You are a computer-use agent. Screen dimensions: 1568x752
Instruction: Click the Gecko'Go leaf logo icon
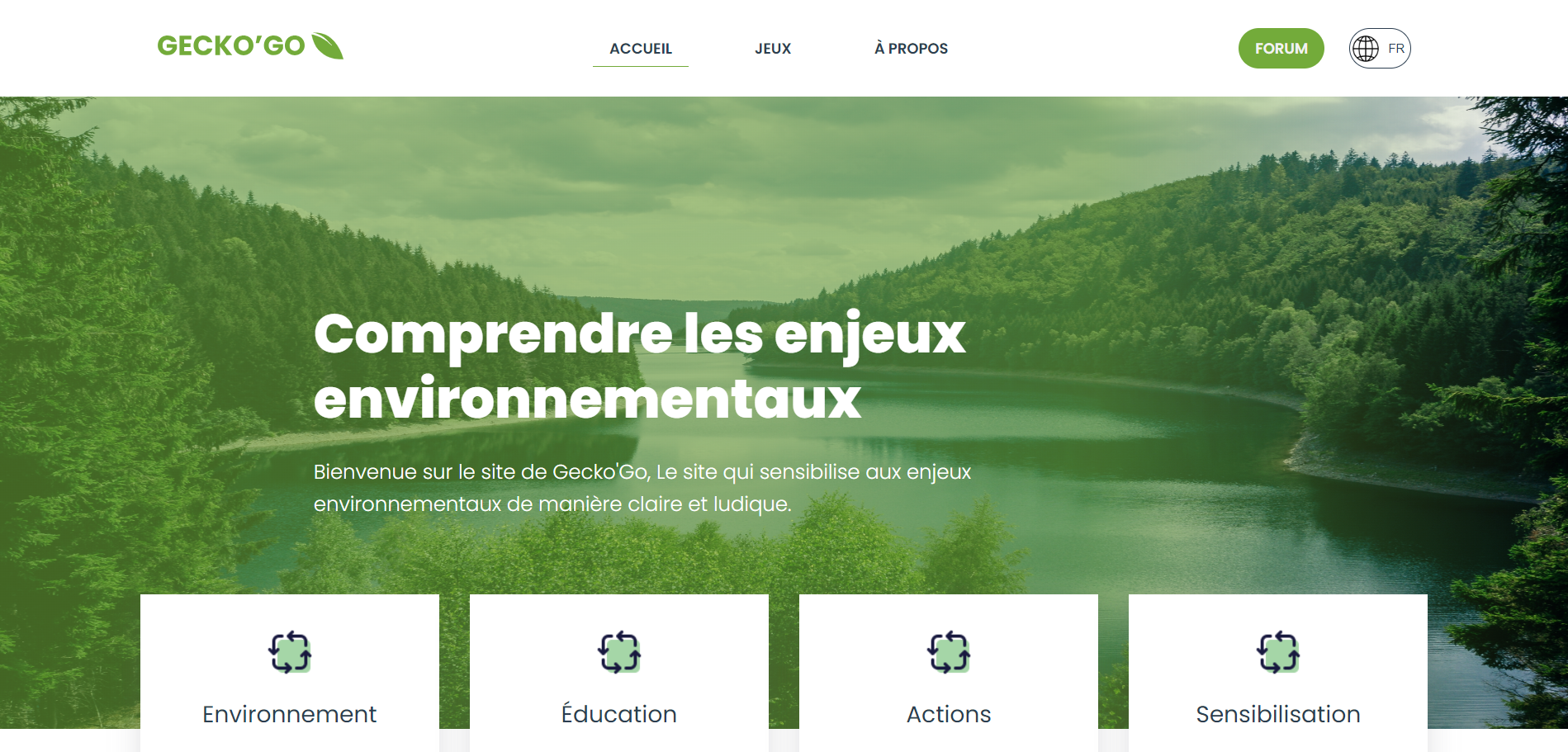pos(328,45)
